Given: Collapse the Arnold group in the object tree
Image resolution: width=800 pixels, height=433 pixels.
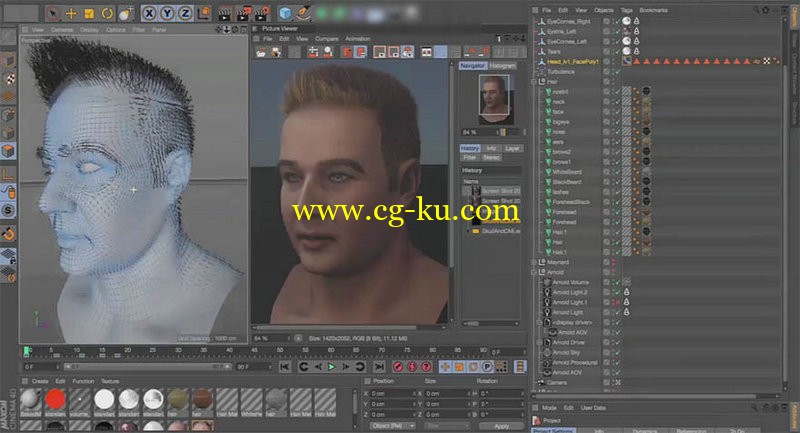Looking at the screenshot, I should tap(535, 272).
